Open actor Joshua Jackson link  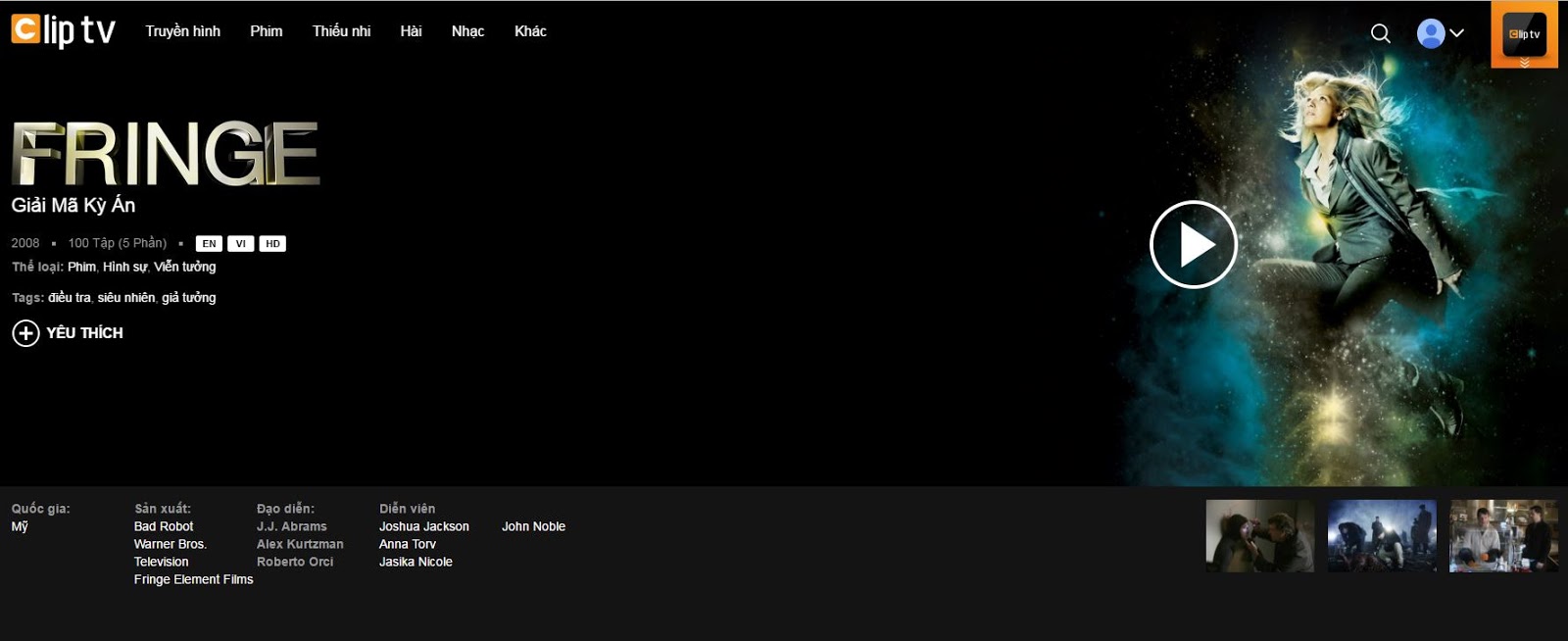pyautogui.click(x=424, y=526)
